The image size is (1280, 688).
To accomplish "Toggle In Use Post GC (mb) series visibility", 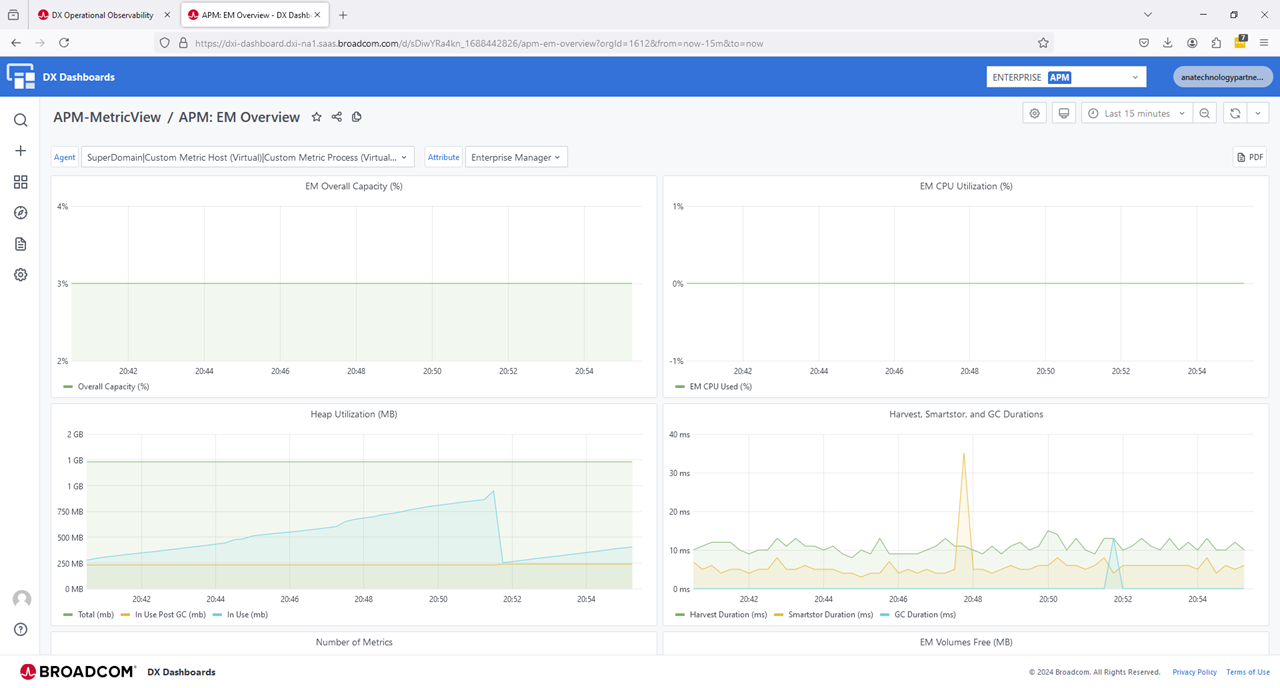I will click(x=169, y=614).
